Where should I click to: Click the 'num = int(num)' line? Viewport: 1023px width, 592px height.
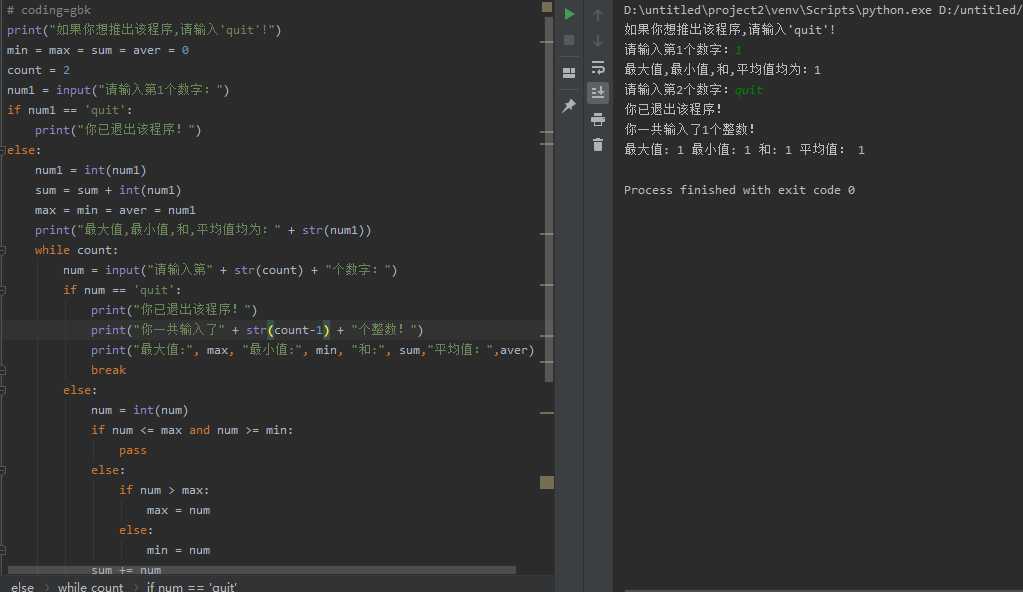[x=140, y=410]
